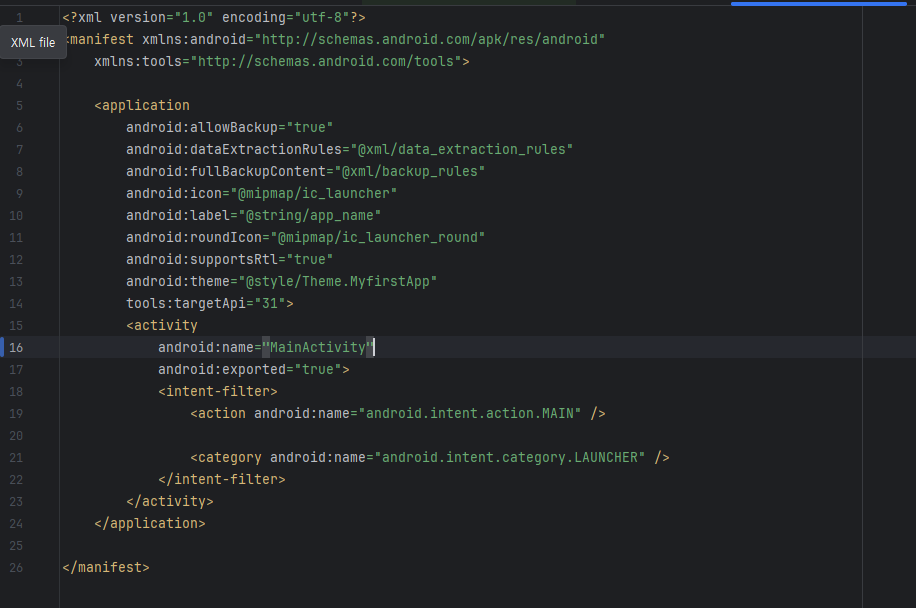Click the "true" value of supportsRtl
The width and height of the screenshot is (916, 608).
310,259
